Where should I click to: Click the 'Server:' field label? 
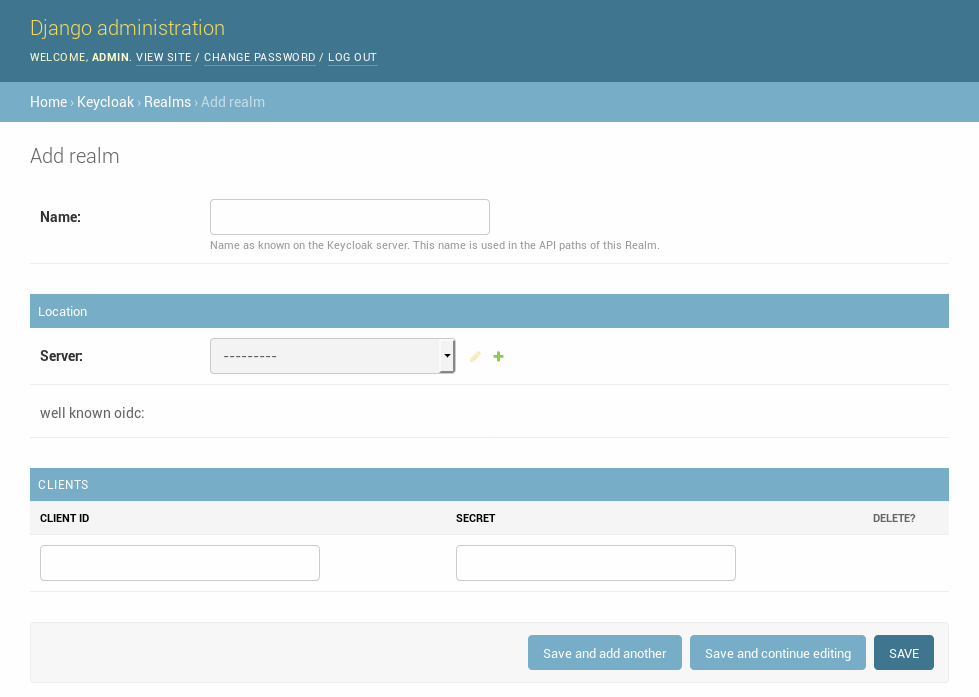(x=61, y=356)
